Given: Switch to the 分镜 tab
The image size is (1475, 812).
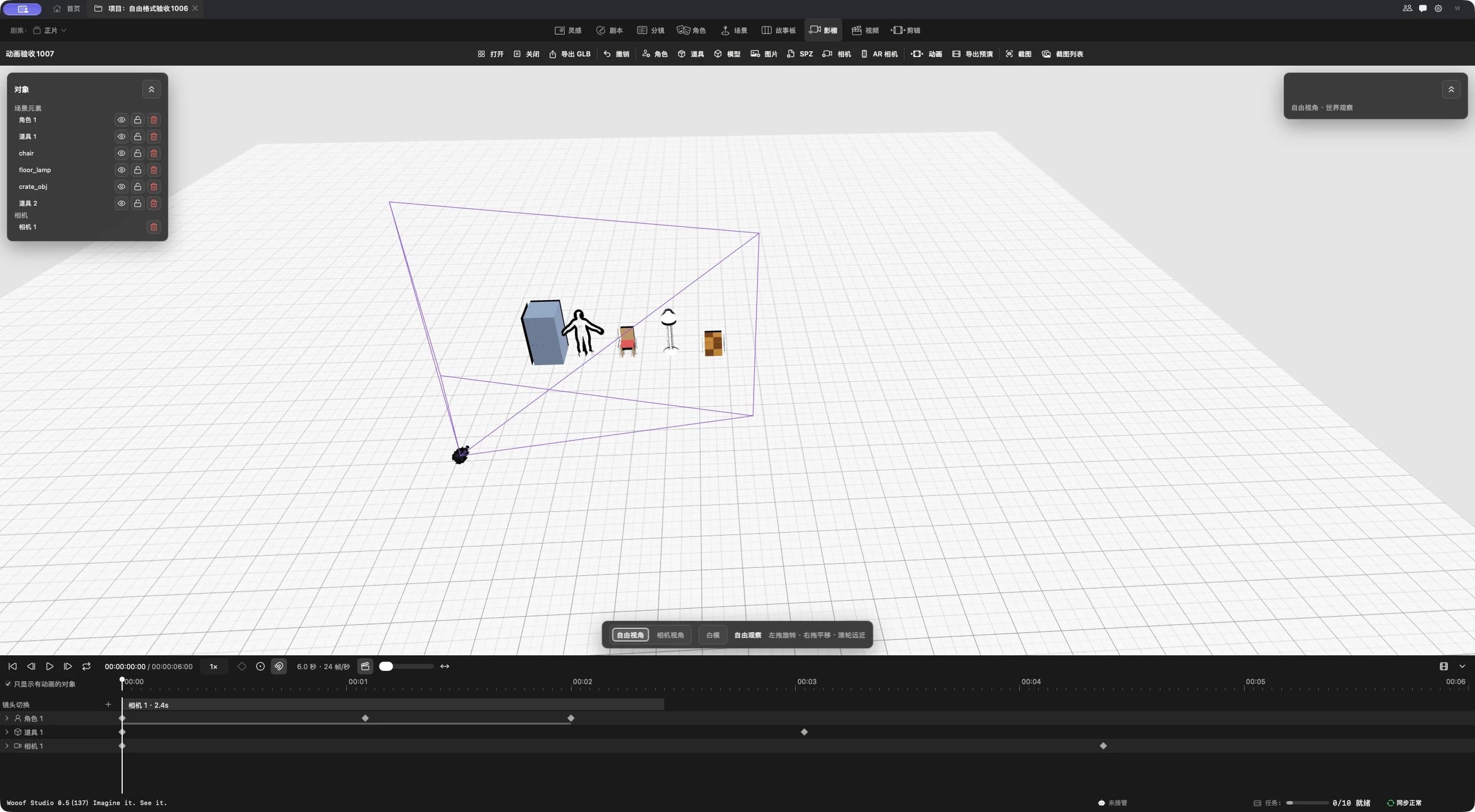Looking at the screenshot, I should 651,31.
